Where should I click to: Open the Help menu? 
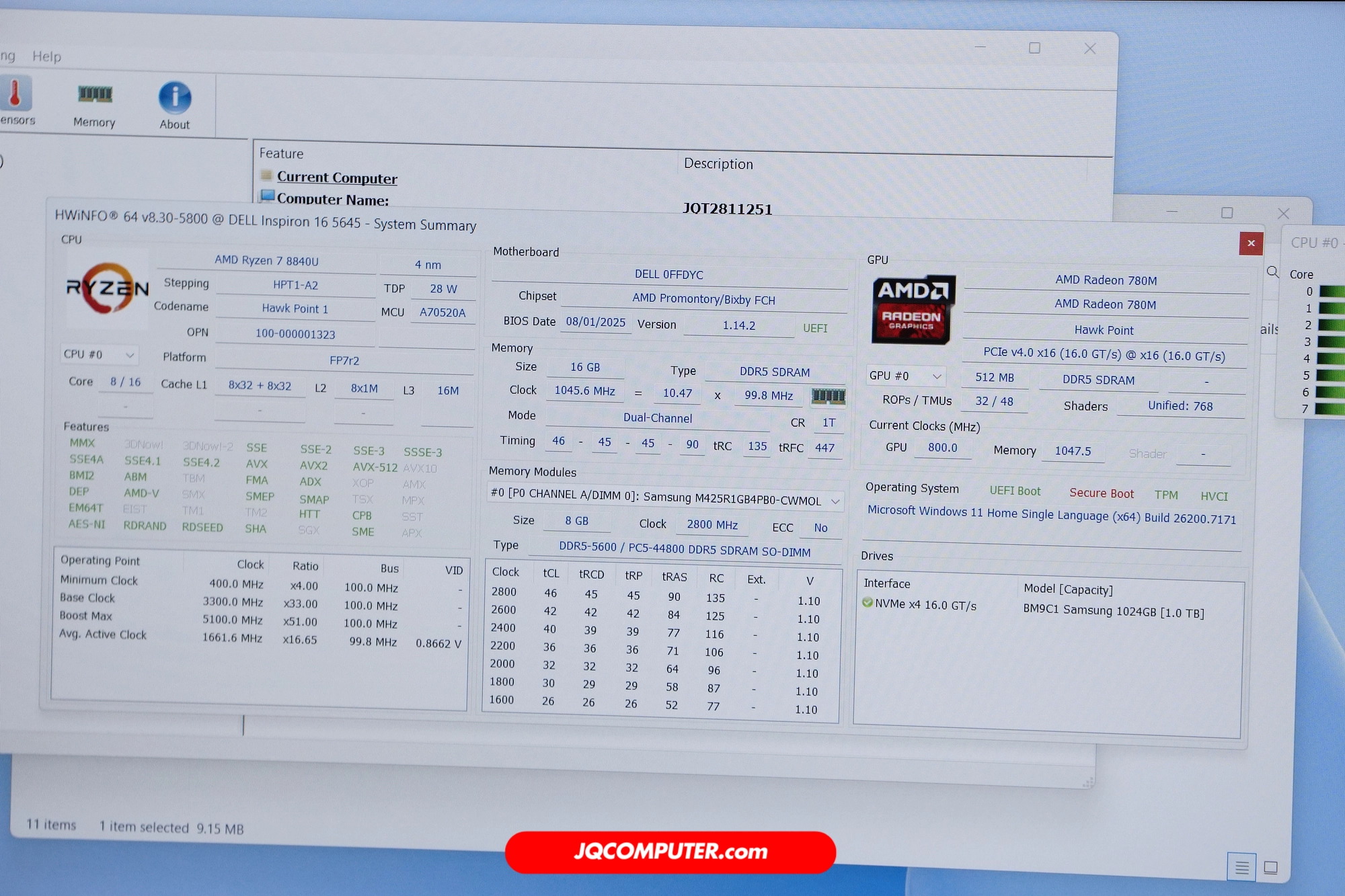pyautogui.click(x=46, y=56)
